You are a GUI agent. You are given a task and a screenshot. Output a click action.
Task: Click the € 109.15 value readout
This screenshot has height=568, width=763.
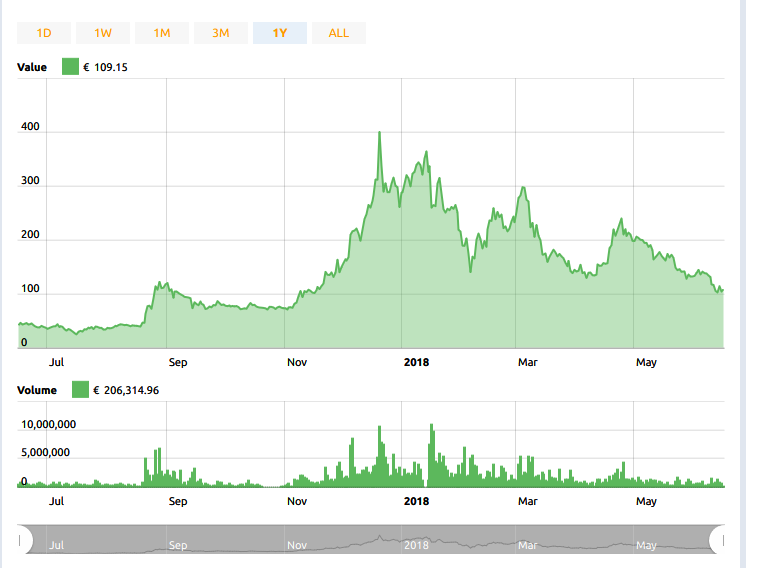tap(106, 67)
